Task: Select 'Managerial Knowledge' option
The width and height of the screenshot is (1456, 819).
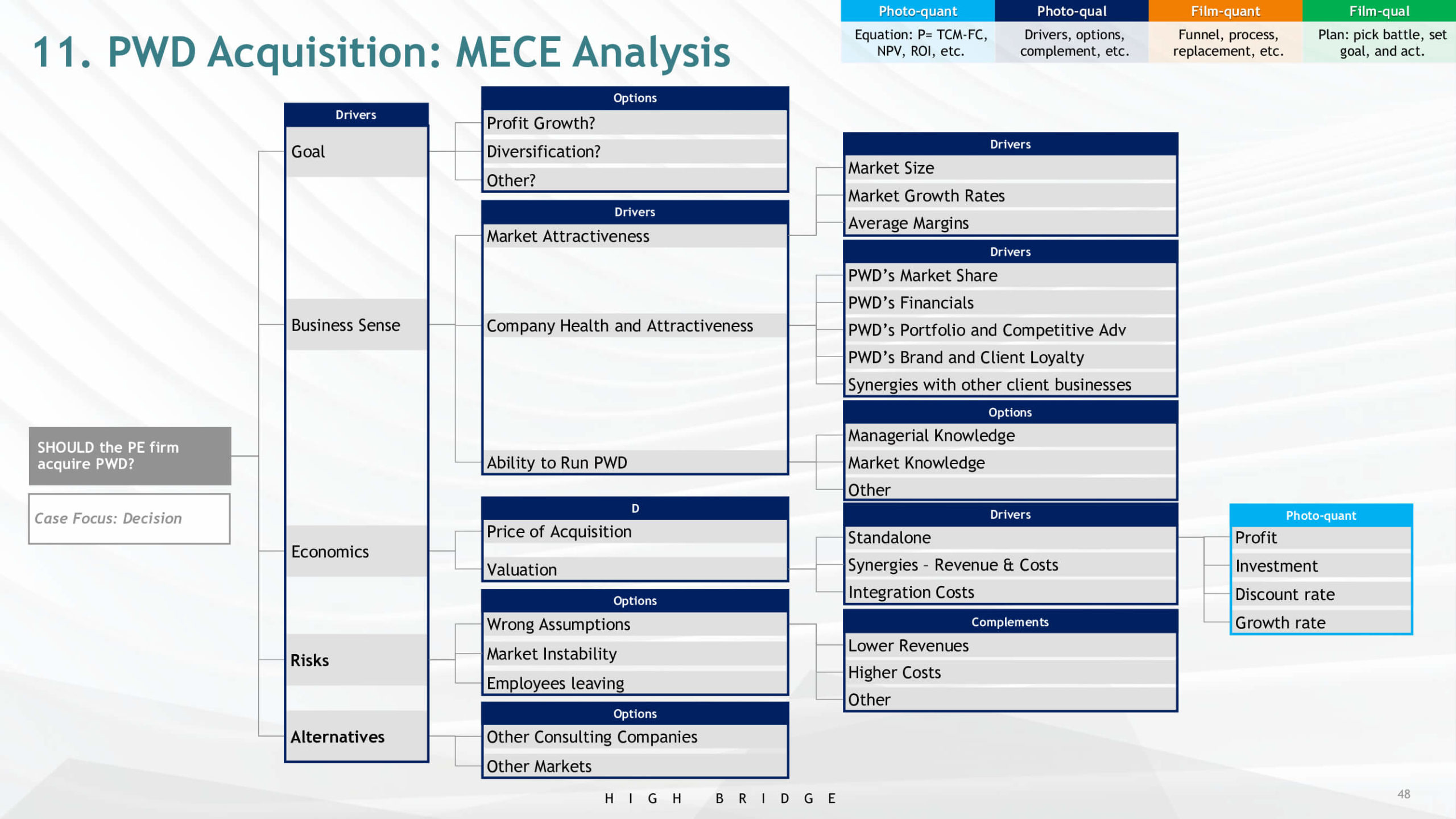Action: (x=1010, y=435)
